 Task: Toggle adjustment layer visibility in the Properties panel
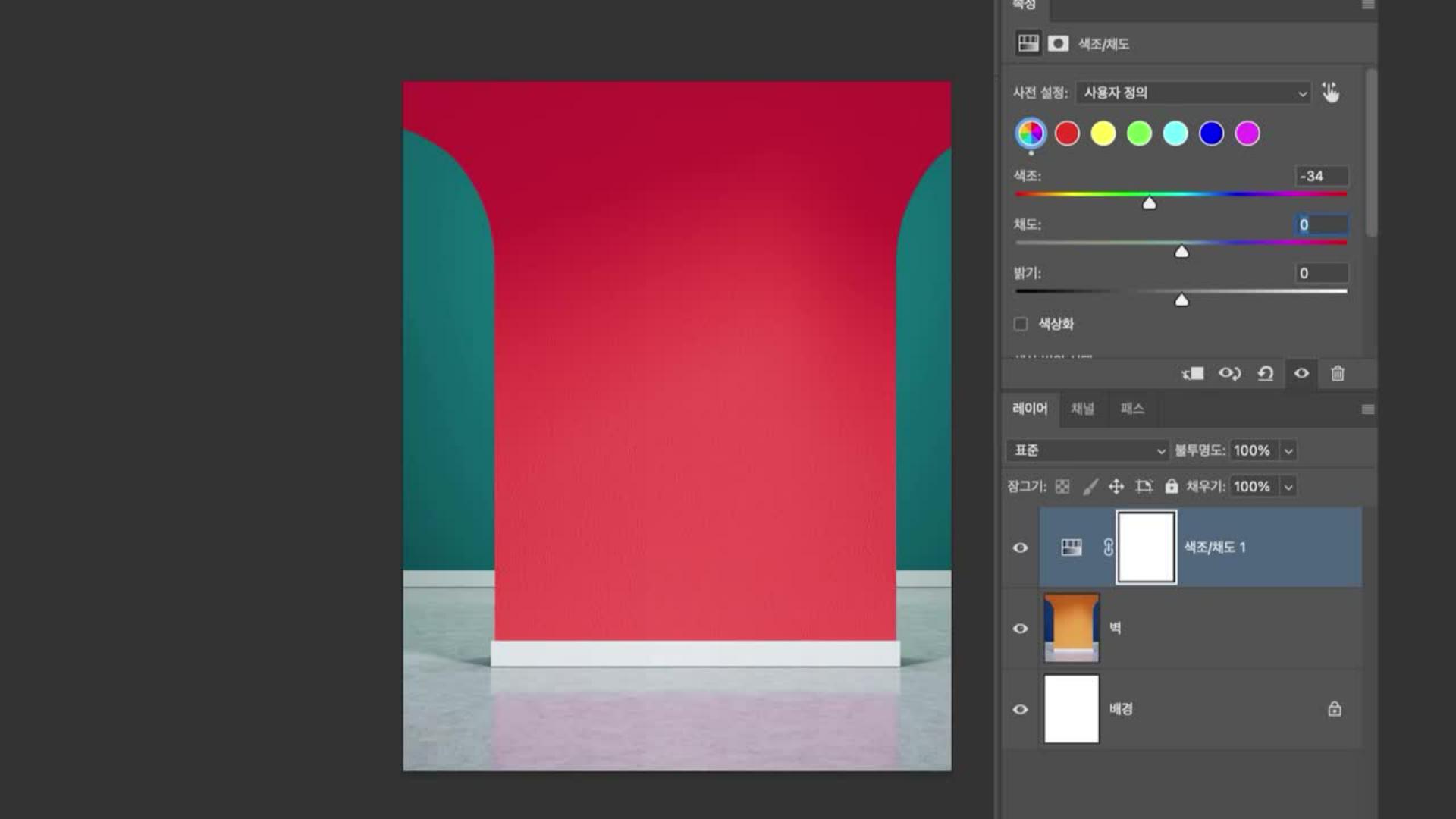tap(1301, 373)
